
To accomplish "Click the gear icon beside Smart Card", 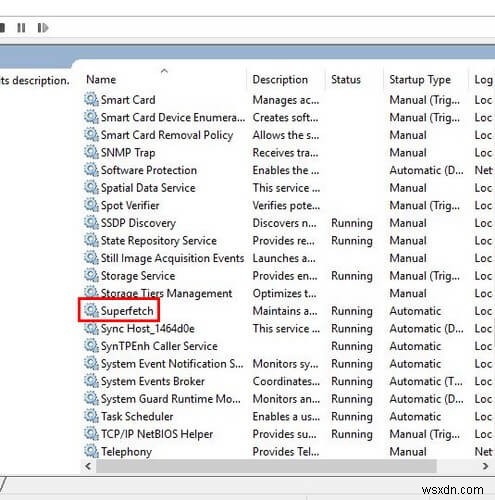I will click(x=91, y=99).
